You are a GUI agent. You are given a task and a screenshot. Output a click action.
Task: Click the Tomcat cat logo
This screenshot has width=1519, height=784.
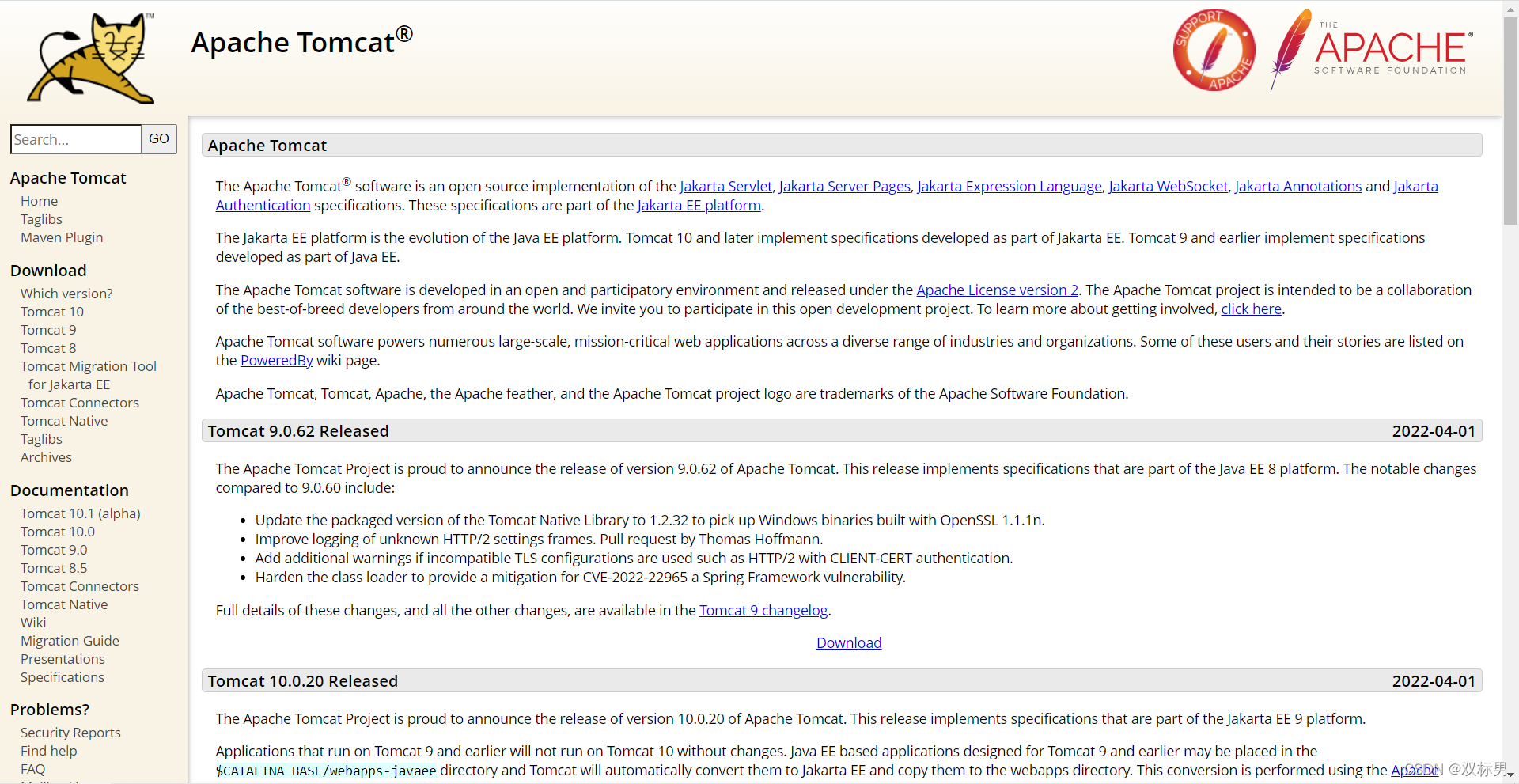tap(92, 58)
